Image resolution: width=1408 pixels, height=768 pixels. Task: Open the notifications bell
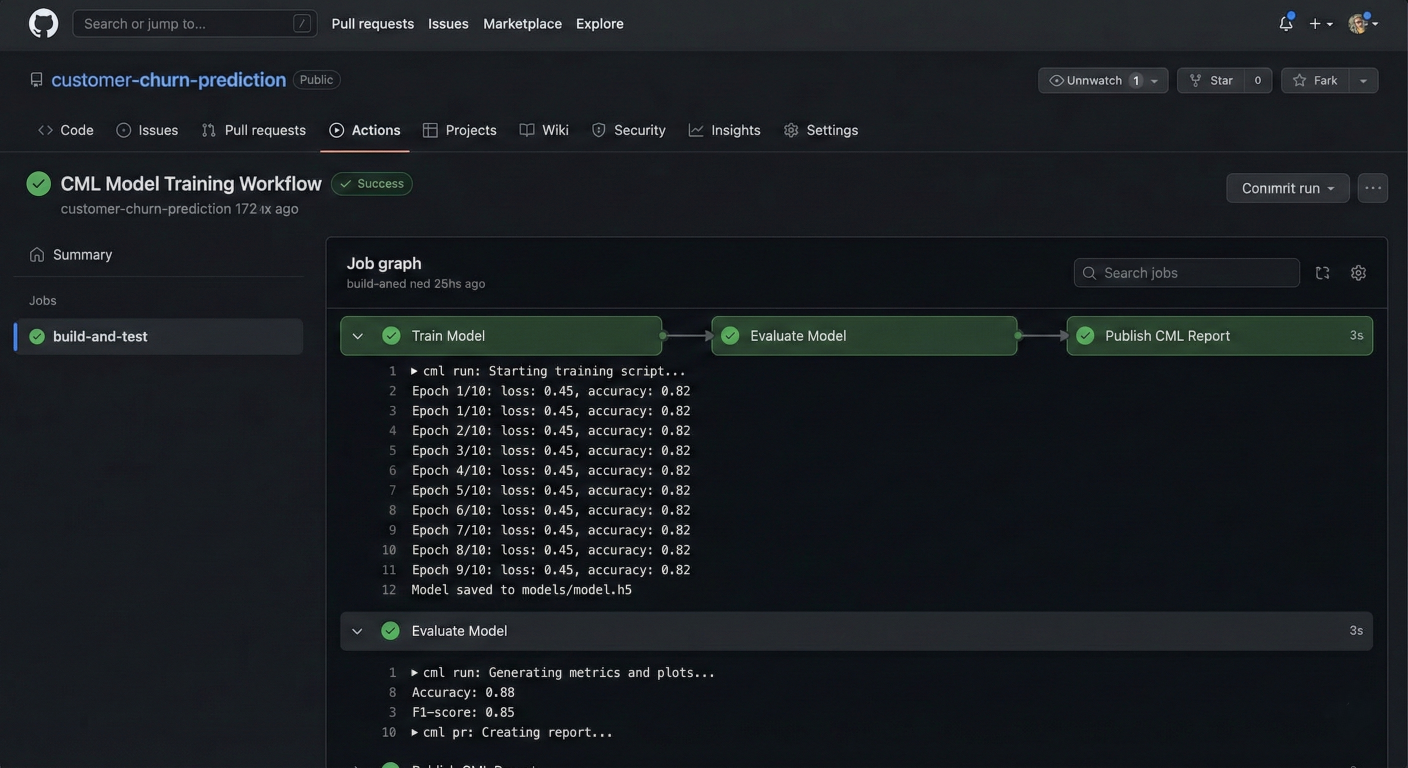[1285, 24]
